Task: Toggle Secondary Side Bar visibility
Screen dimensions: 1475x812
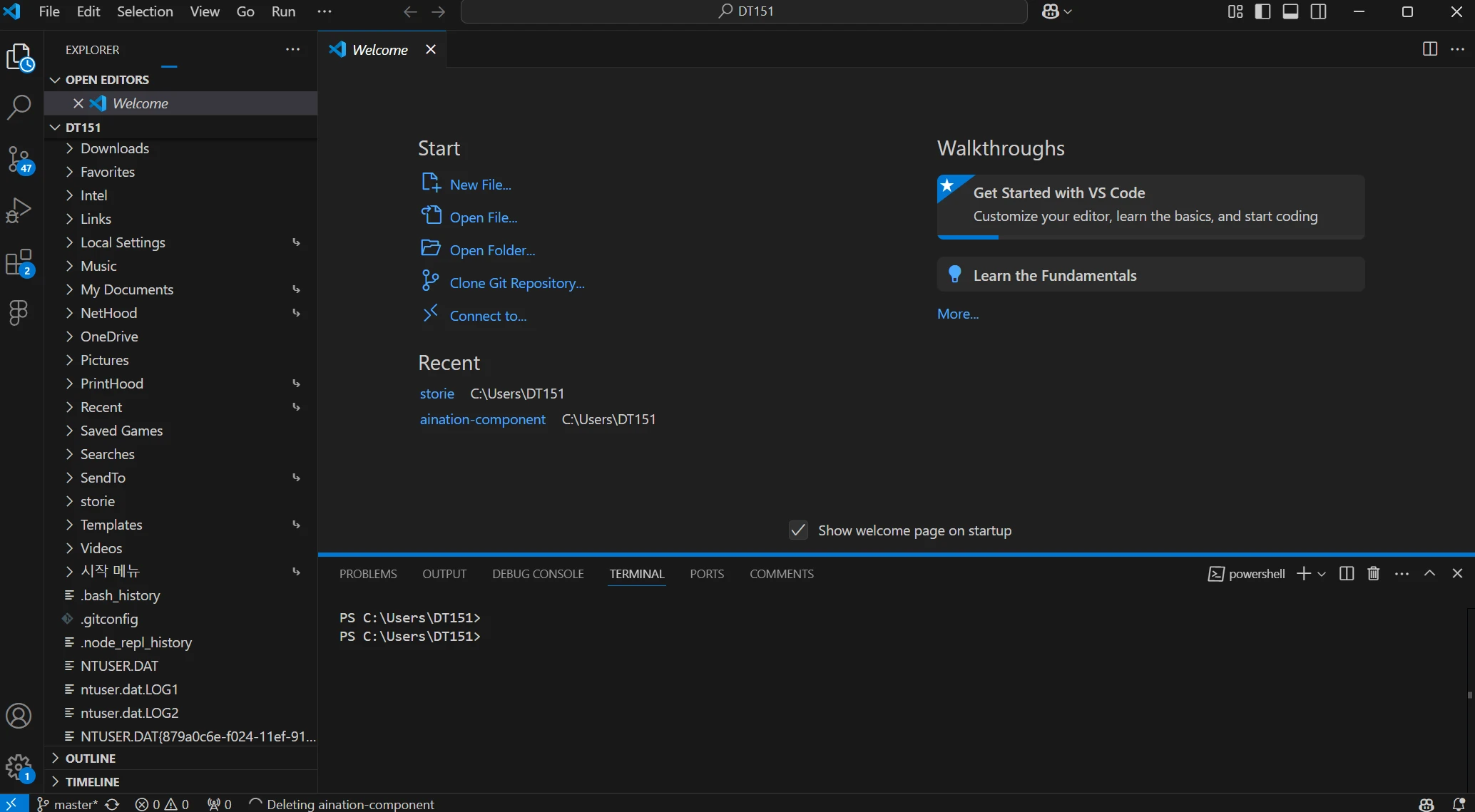Action: [1318, 11]
